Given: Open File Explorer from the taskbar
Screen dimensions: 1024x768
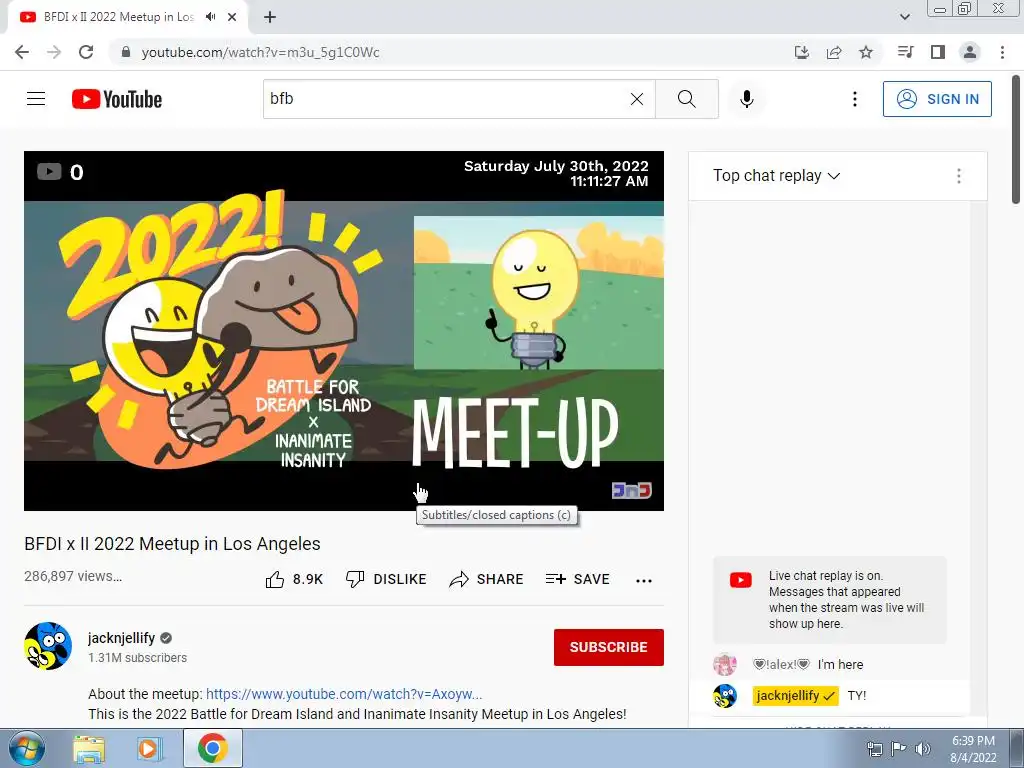Looking at the screenshot, I should (x=88, y=748).
